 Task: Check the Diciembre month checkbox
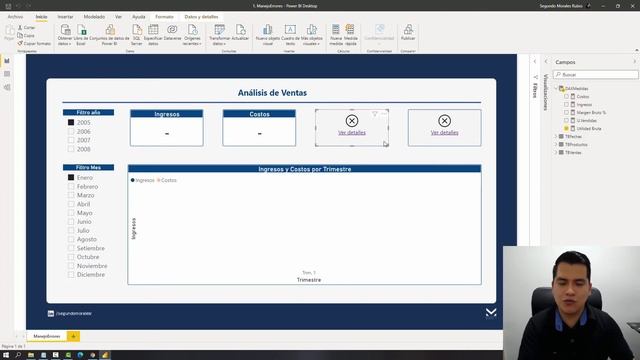[x=71, y=275]
